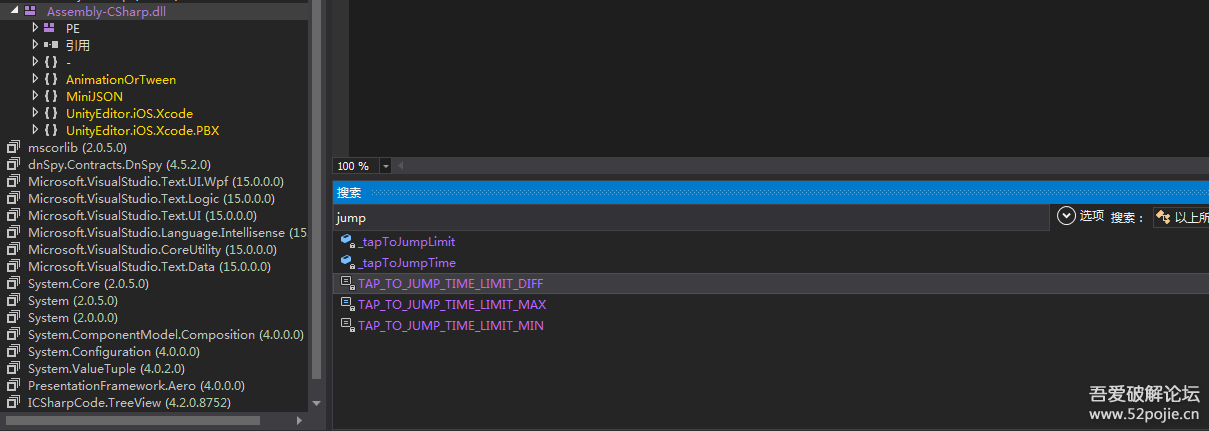This screenshot has width=1209, height=431.
Task: Click the field icon beside _tapToJumpTime
Action: [x=347, y=262]
